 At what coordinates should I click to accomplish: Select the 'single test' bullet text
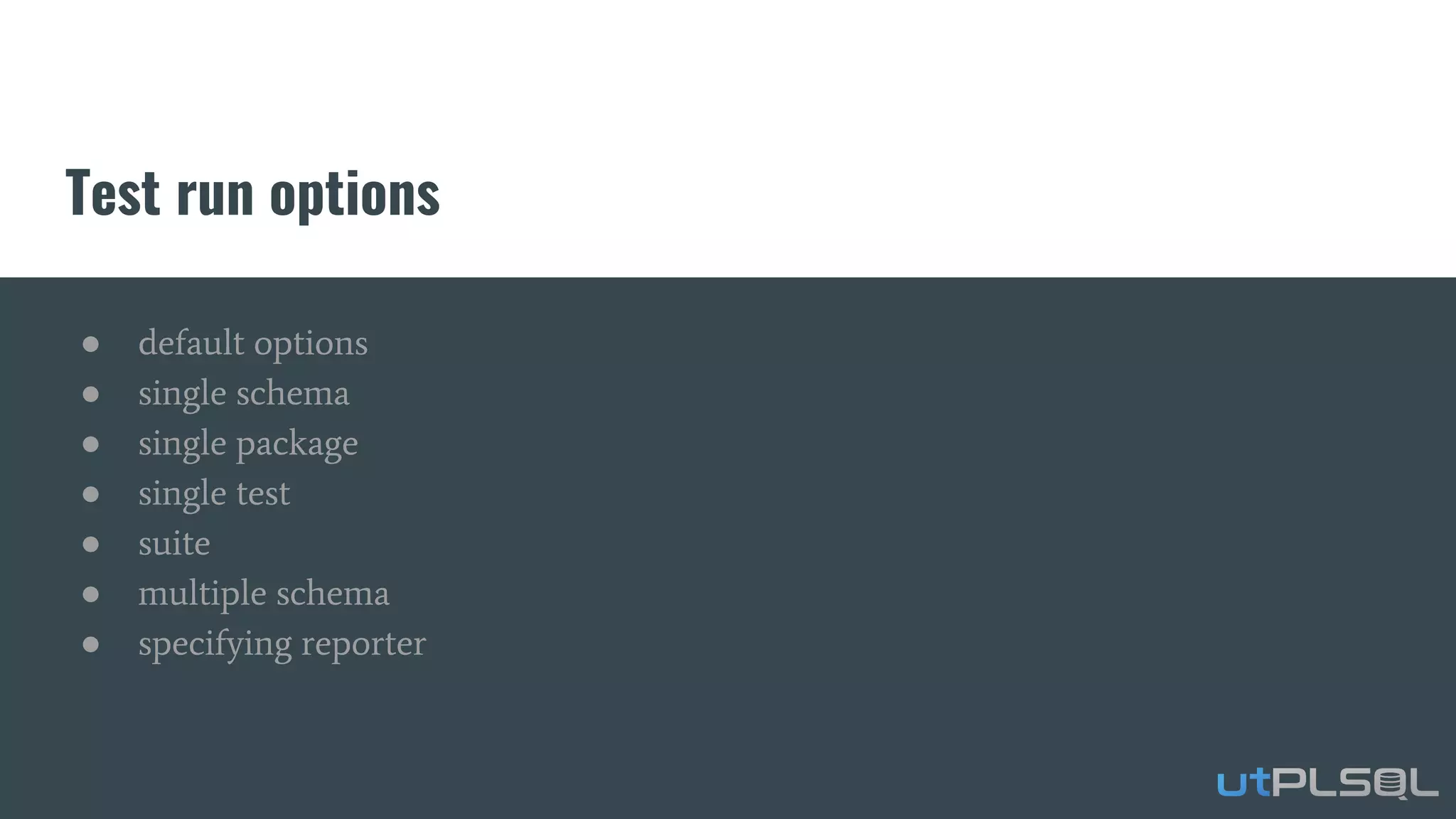point(214,493)
